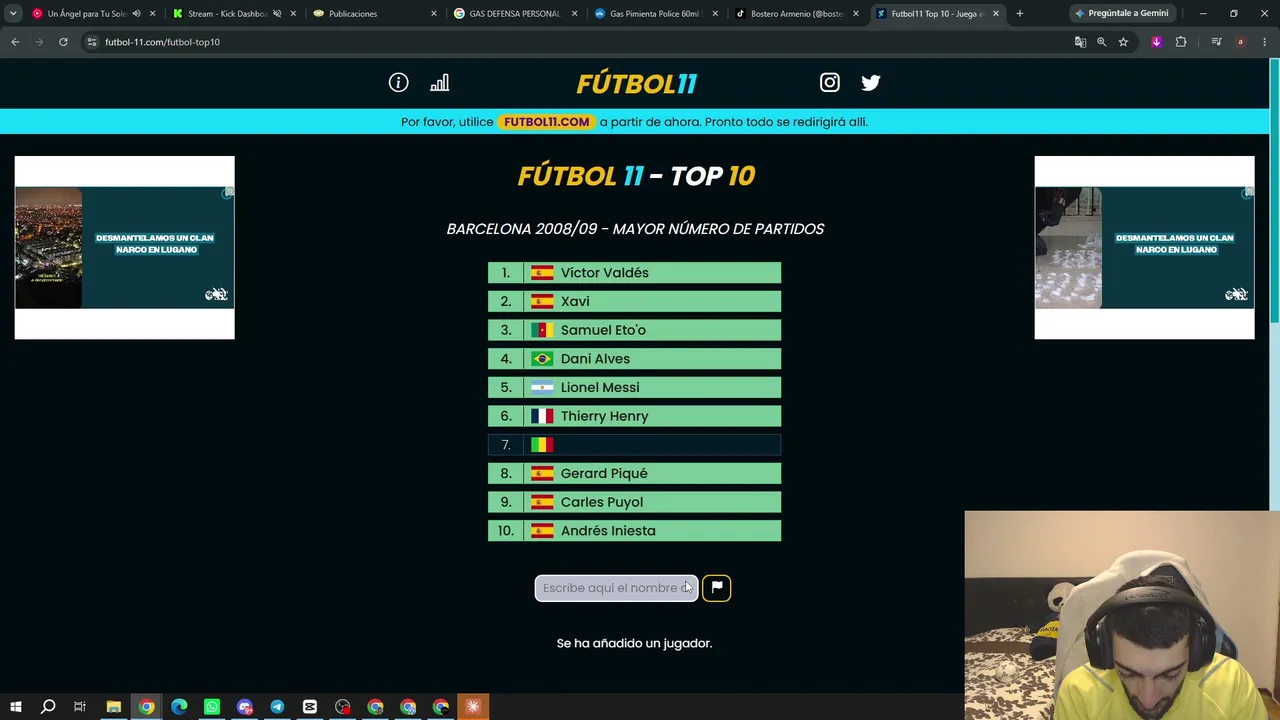This screenshot has height=720, width=1280.
Task: Close the Publicaciones tab
Action: tap(434, 14)
